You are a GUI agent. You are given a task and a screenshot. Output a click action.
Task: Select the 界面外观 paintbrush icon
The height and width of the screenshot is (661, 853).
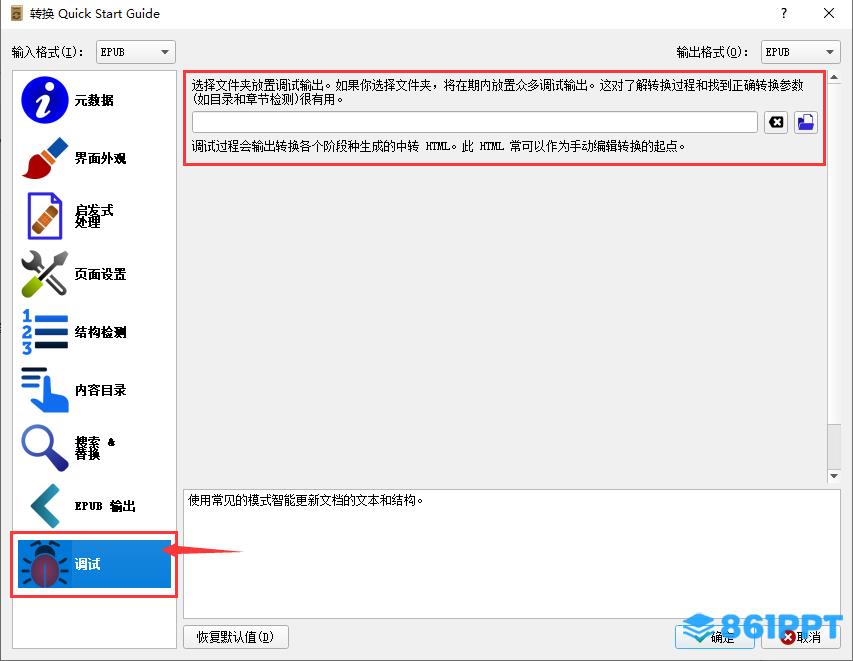(x=45, y=158)
